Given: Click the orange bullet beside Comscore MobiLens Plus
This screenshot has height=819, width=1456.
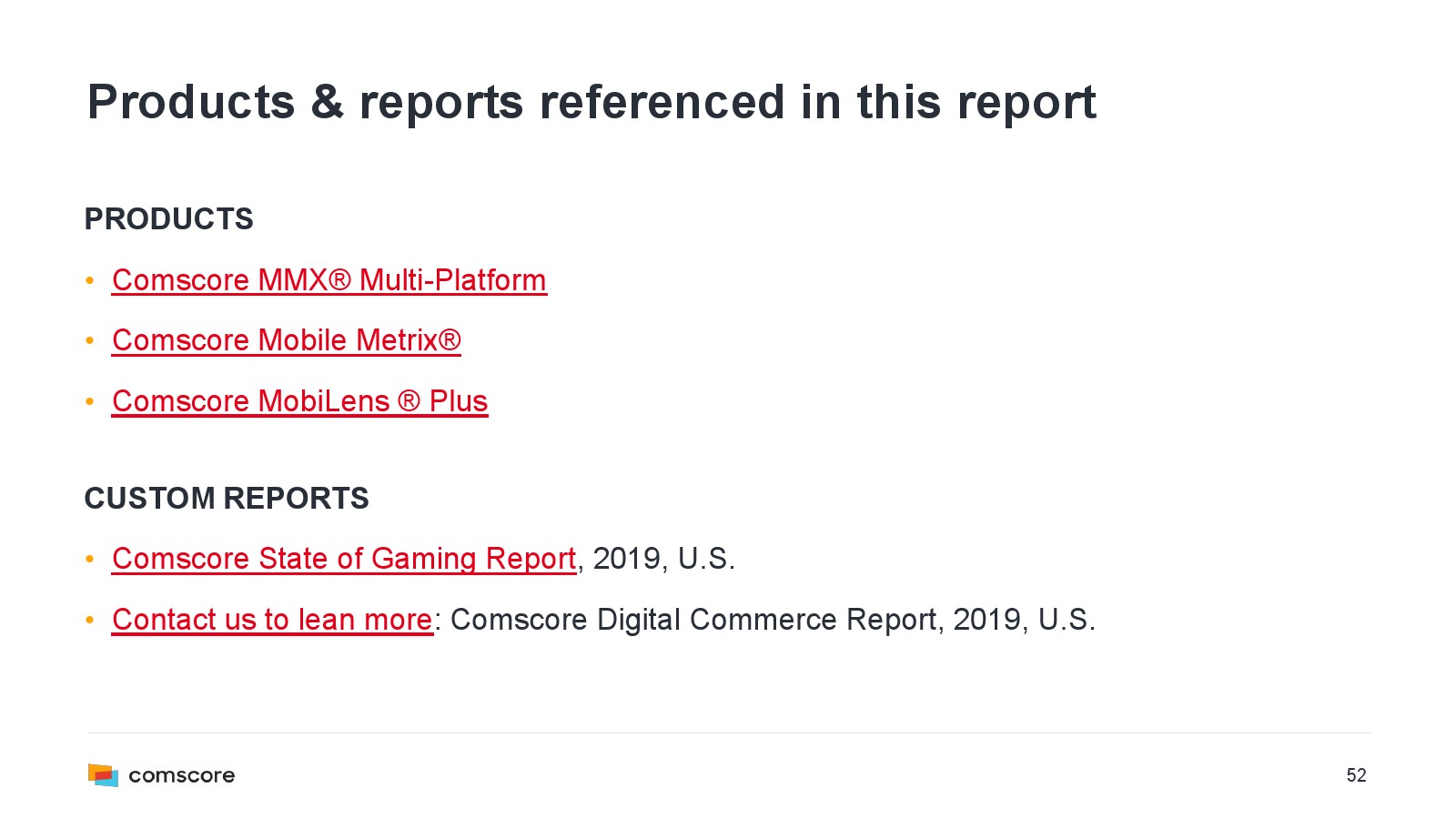Looking at the screenshot, I should pyautogui.click(x=90, y=401).
